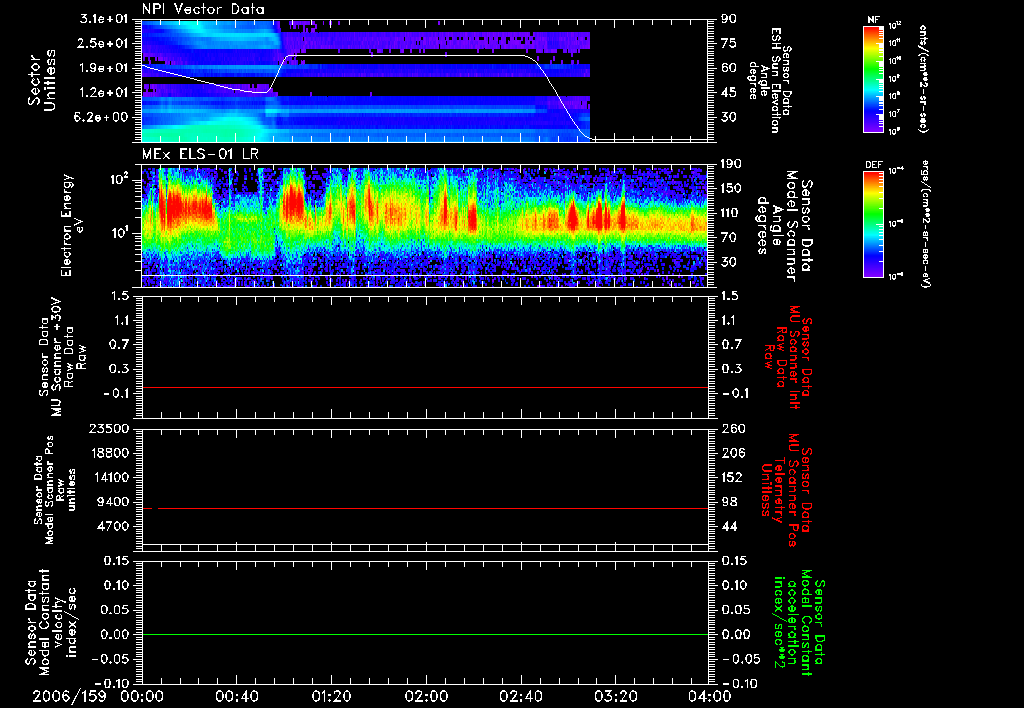This screenshot has width=1024, height=708.
Task: Click the "2.5e+01" sector tick value
Action: tap(104, 43)
